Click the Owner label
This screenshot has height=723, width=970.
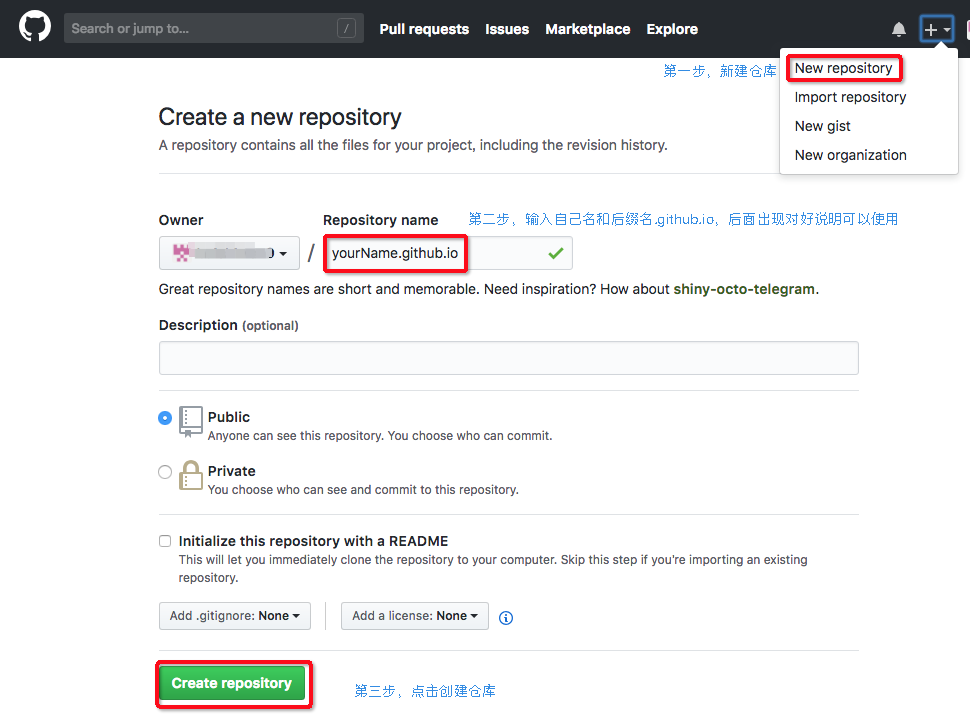(181, 220)
